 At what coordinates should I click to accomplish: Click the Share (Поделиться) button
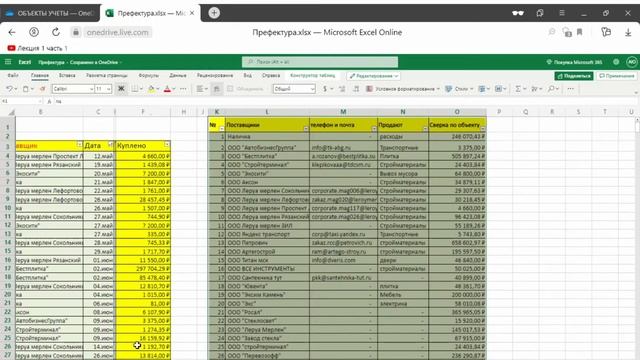click(573, 76)
